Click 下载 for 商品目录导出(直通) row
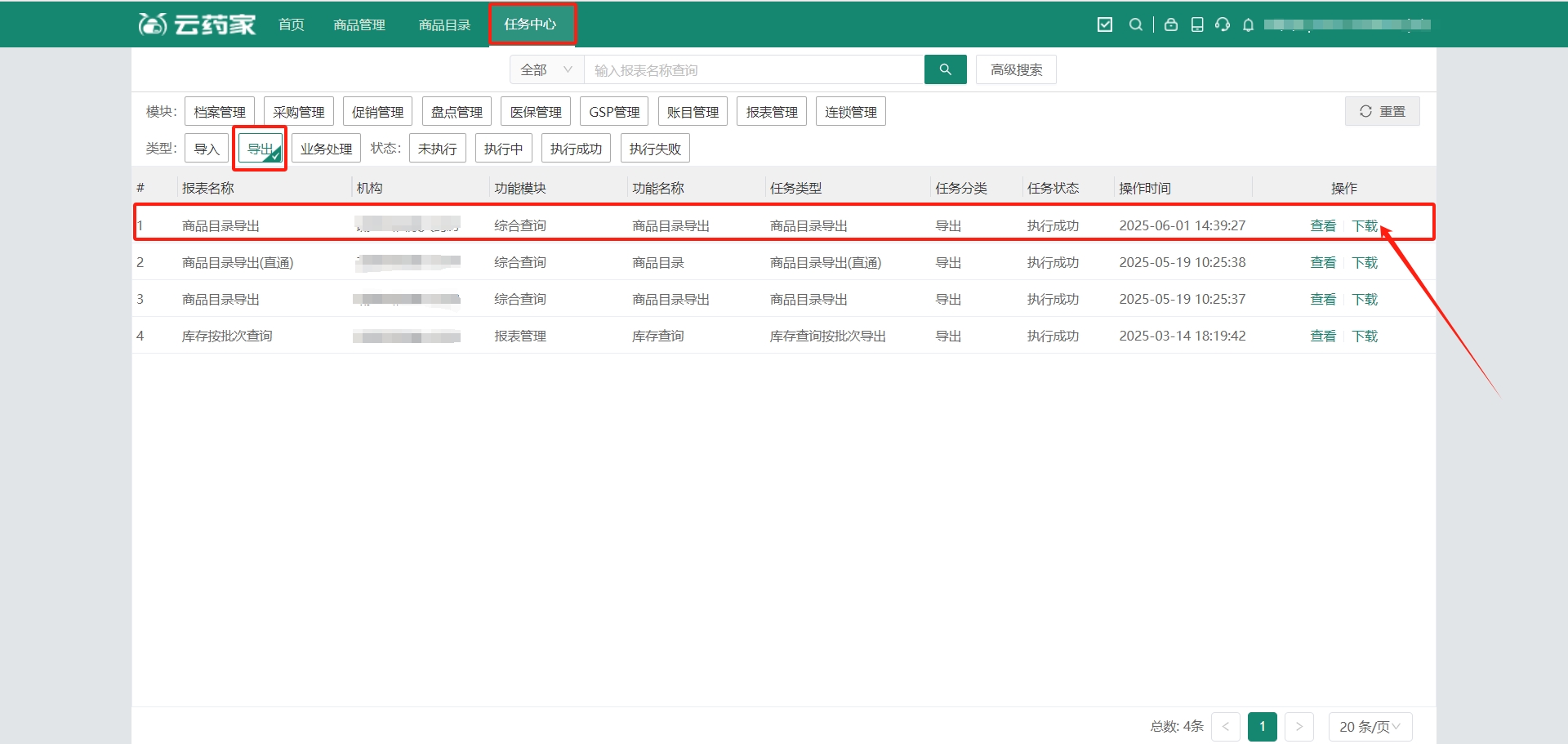This screenshot has height=744, width=1568. 1365,262
